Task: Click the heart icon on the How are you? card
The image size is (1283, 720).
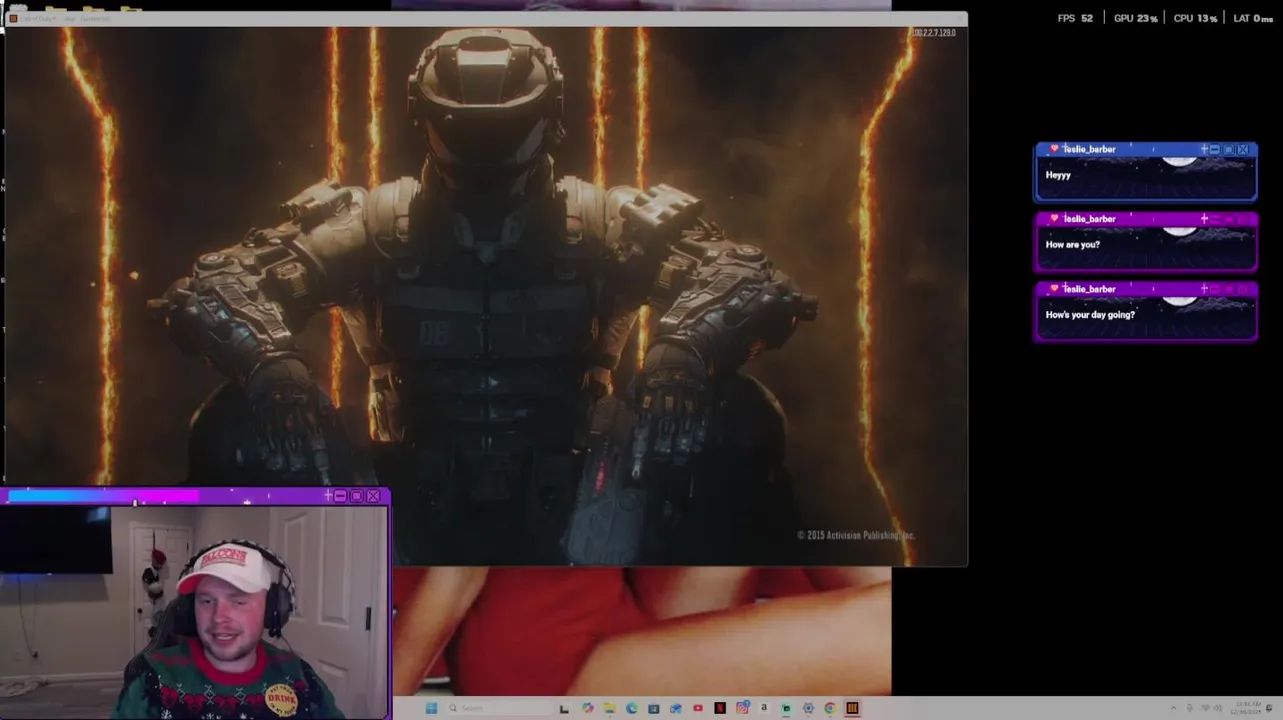Action: [x=1054, y=218]
